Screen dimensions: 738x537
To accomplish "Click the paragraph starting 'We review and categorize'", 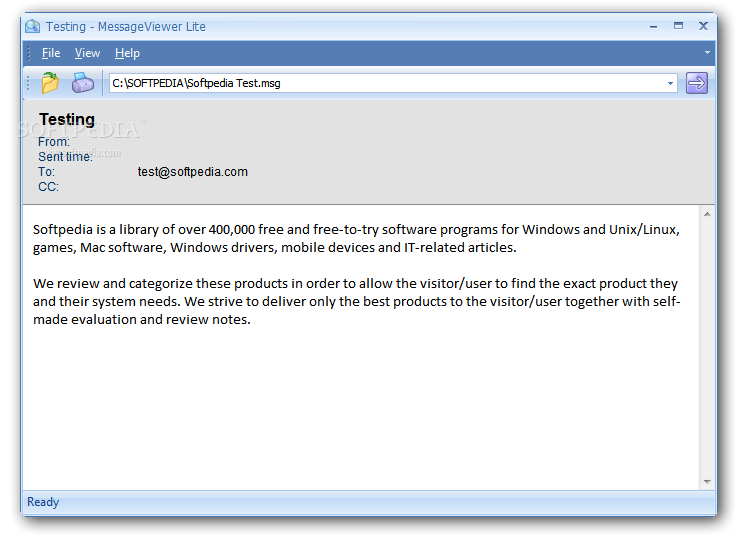I will (x=356, y=301).
